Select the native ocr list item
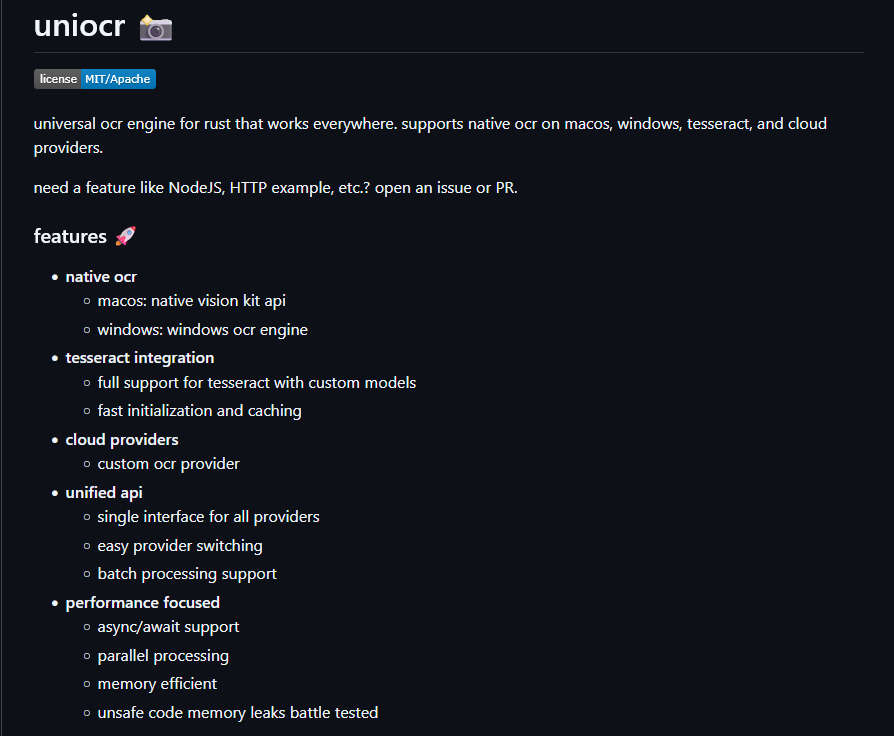The height and width of the screenshot is (736, 894). (101, 277)
